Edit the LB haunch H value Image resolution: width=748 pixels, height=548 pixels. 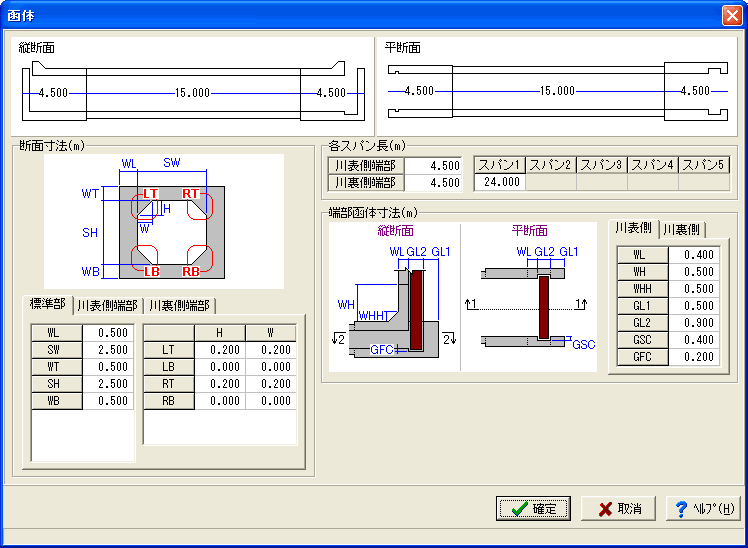(220, 367)
